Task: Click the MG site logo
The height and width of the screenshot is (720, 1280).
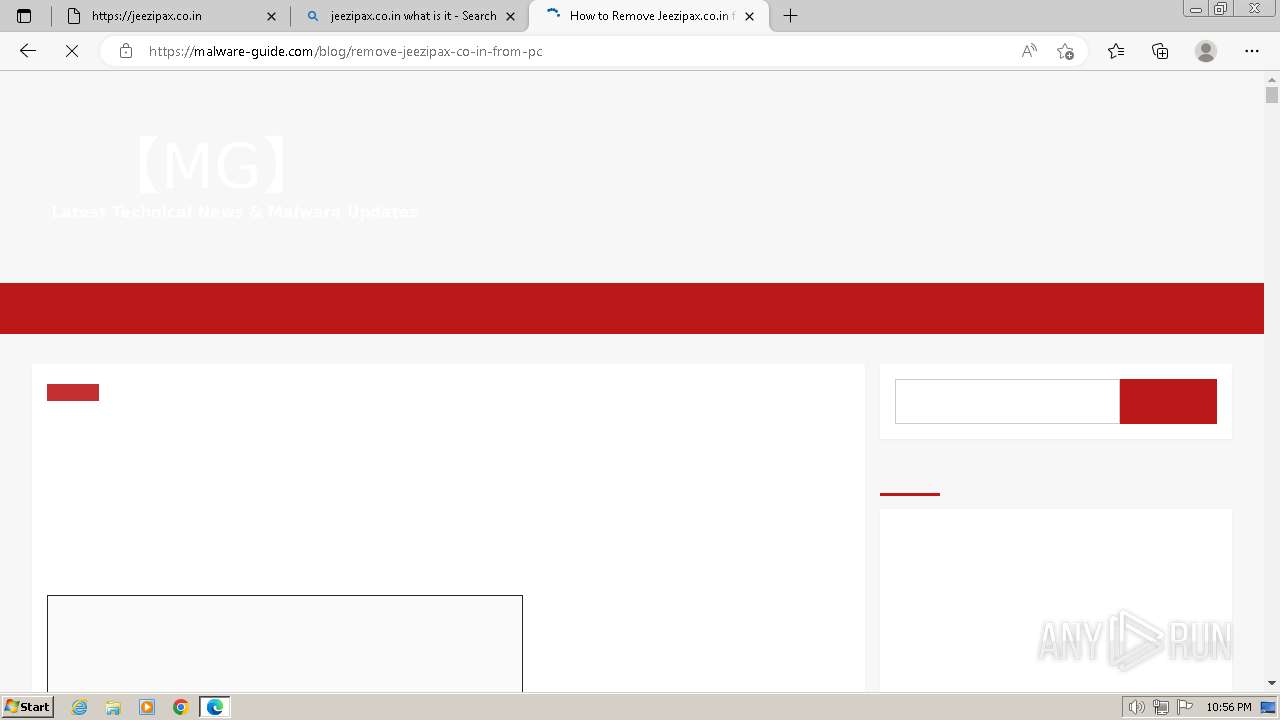Action: 212,165
